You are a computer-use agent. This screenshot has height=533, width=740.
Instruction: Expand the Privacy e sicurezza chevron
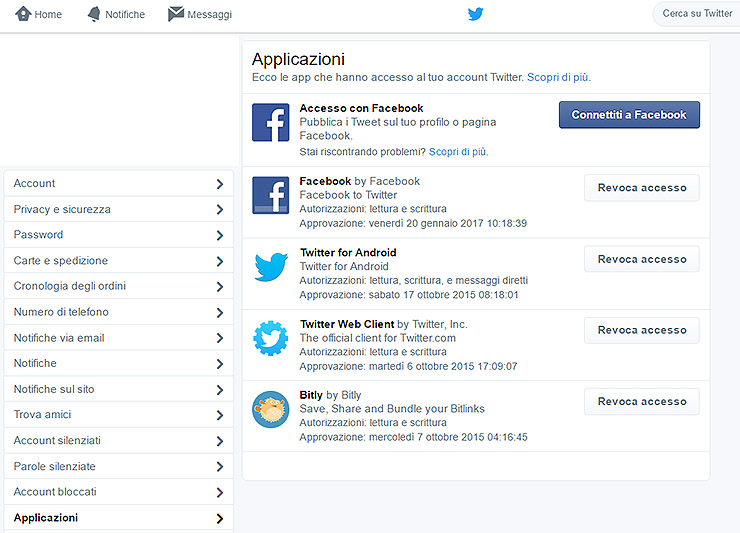coord(219,210)
